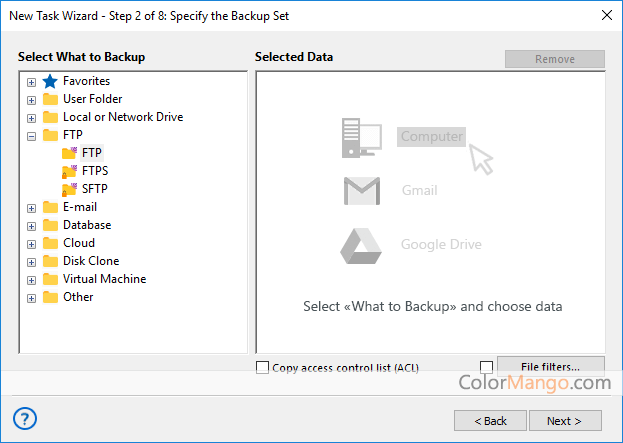Go back with the Back button

point(489,420)
